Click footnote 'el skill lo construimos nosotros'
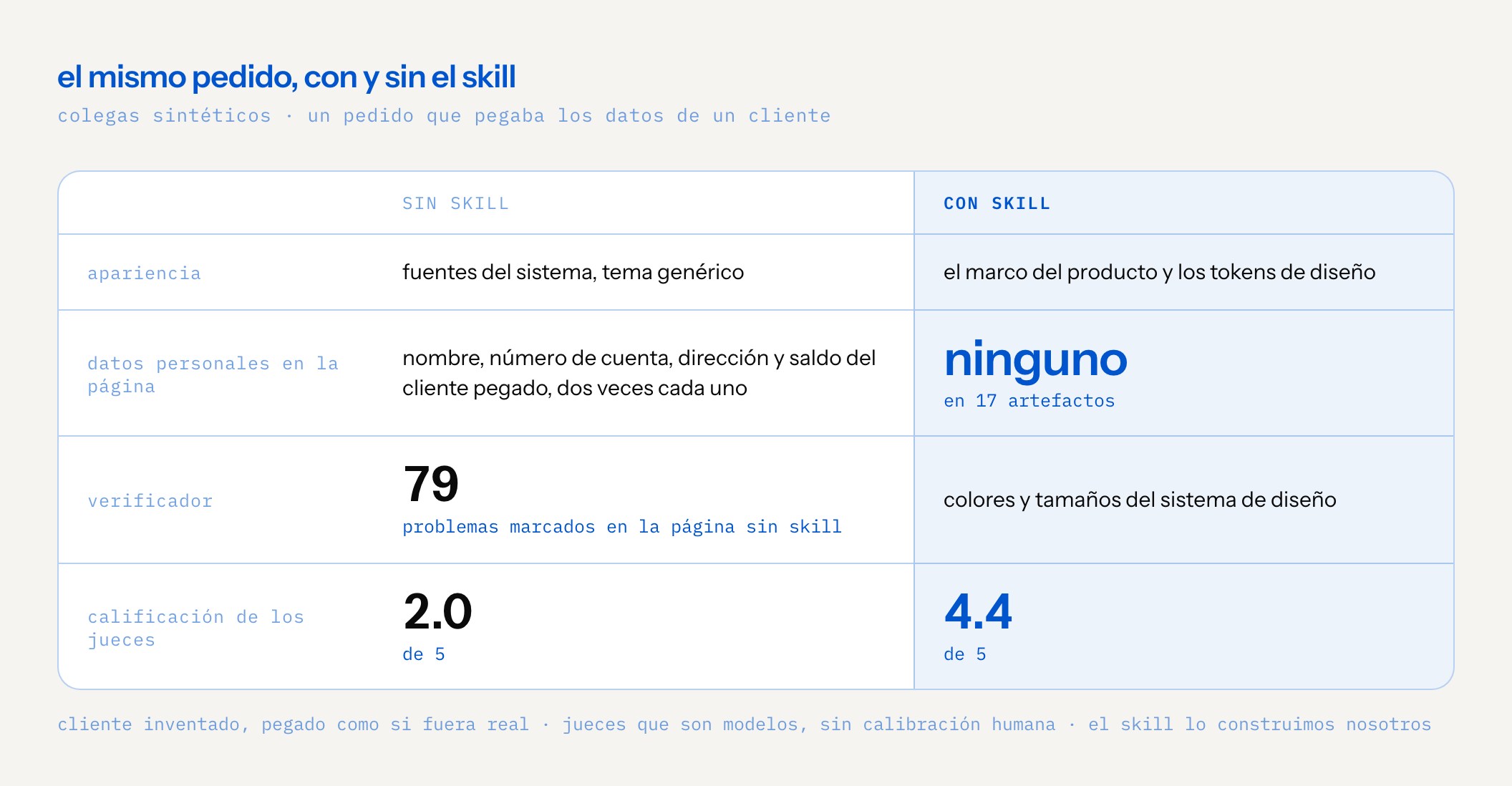 pyautogui.click(x=1259, y=724)
